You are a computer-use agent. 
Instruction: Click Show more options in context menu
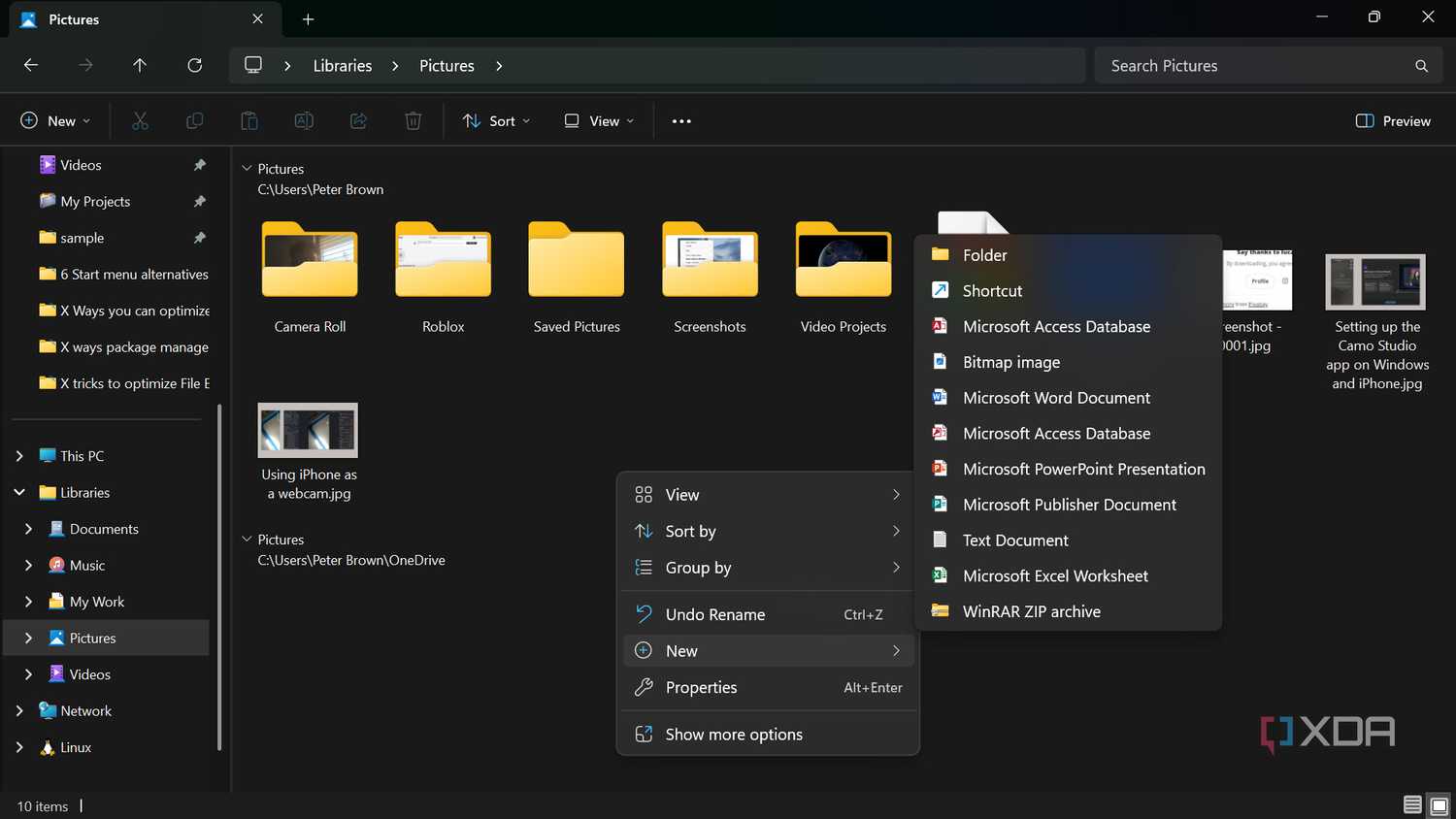[x=768, y=735]
